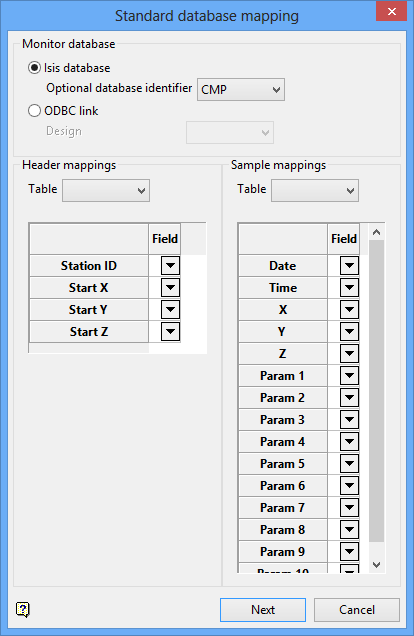The width and height of the screenshot is (414, 636).
Task: Click the Start Y row header
Action: pyautogui.click(x=88, y=309)
